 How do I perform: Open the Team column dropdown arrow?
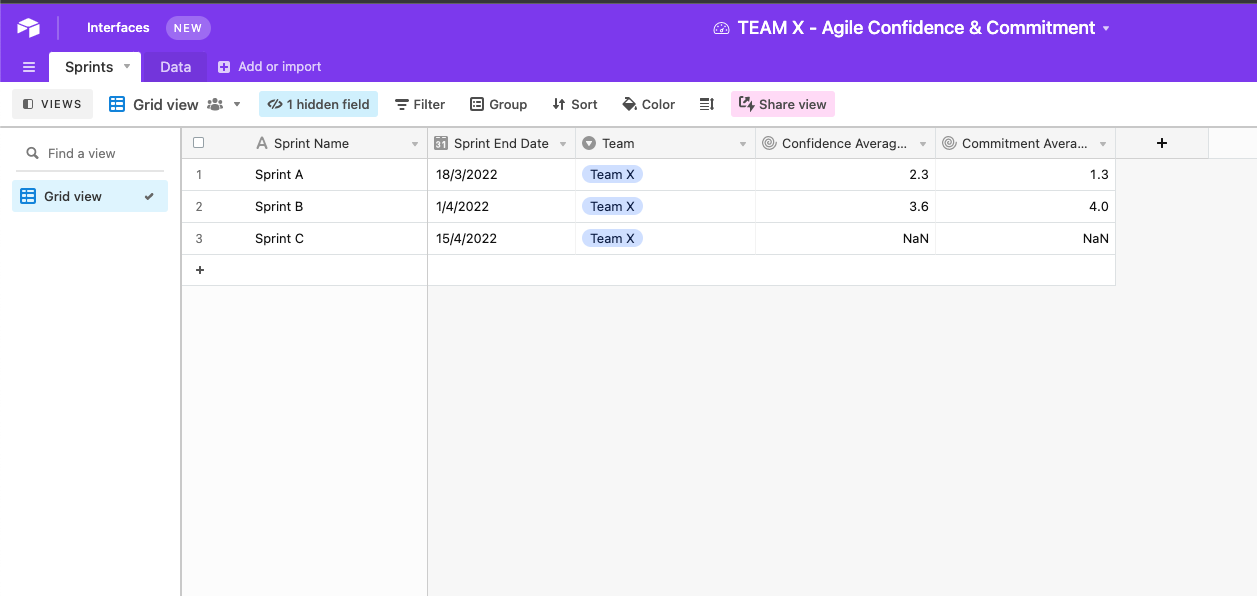[743, 144]
